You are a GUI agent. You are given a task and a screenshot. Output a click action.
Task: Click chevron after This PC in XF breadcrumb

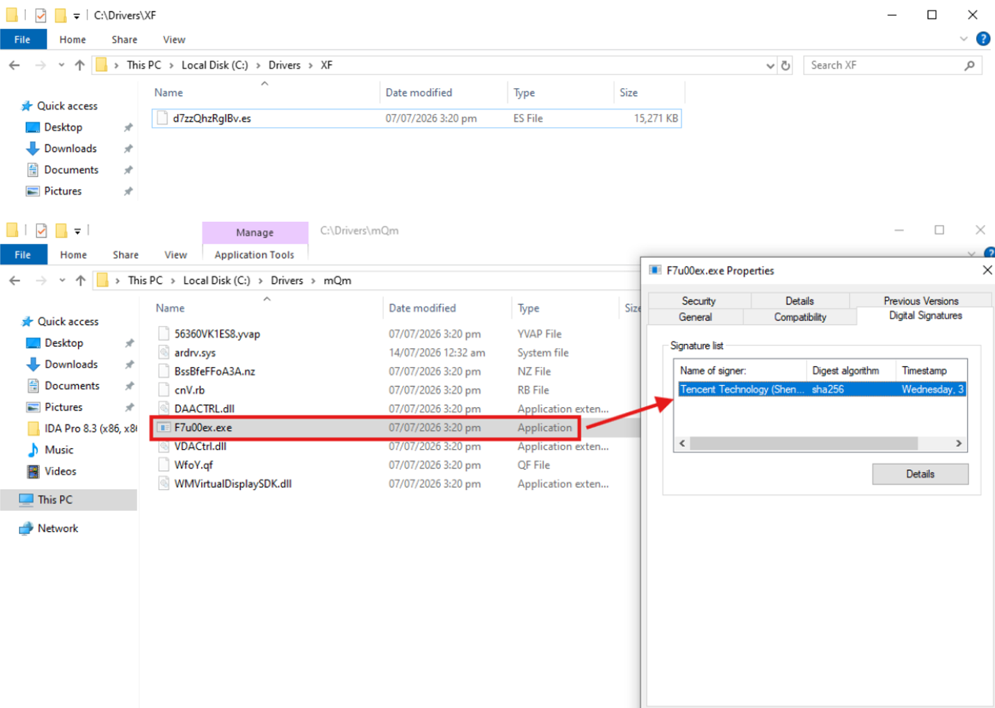(x=171, y=65)
